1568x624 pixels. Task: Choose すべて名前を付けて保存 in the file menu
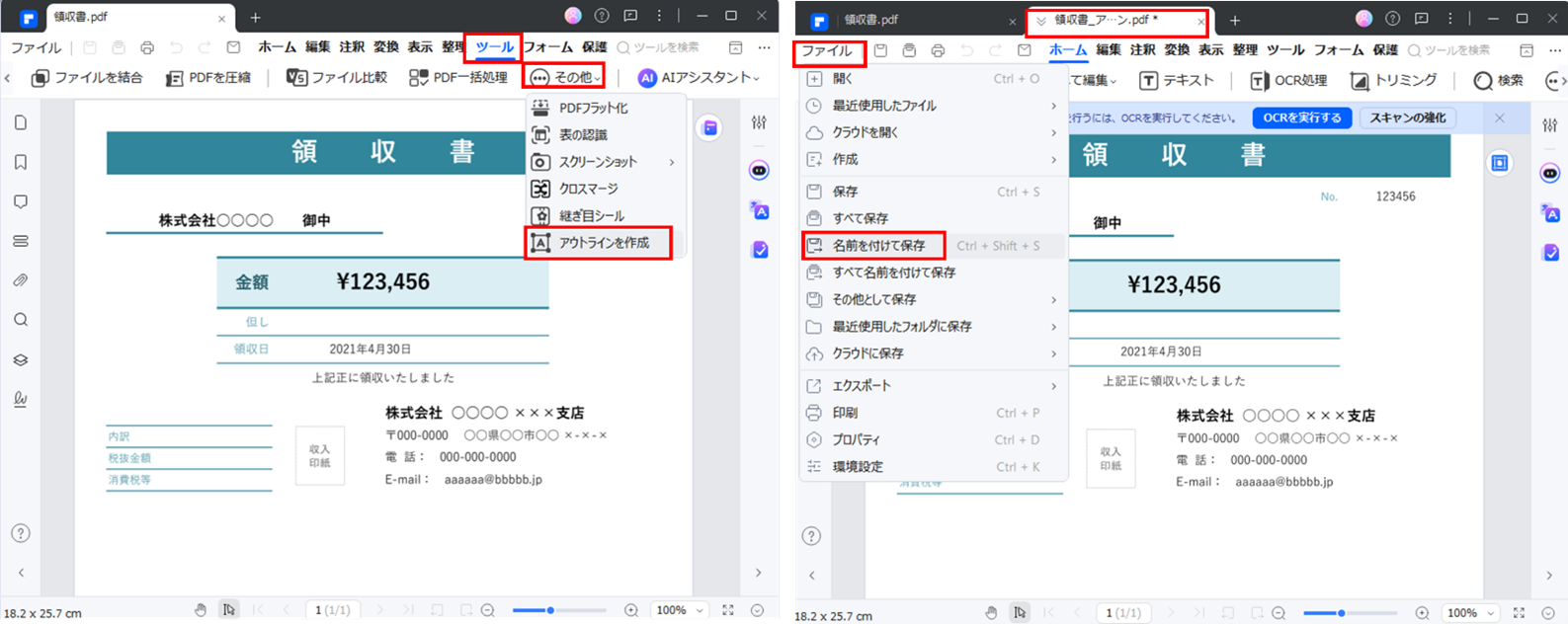(x=934, y=273)
